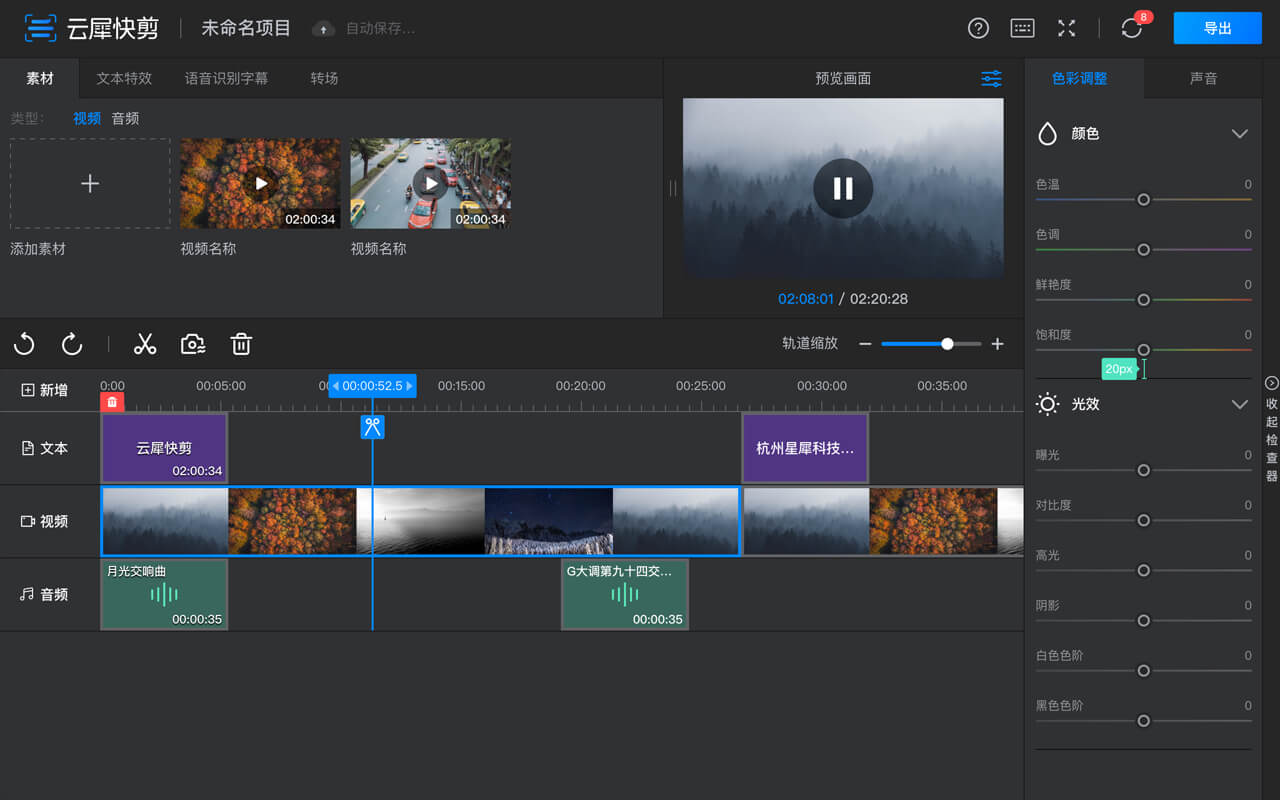Toggle preview adjustment settings icon

991,79
